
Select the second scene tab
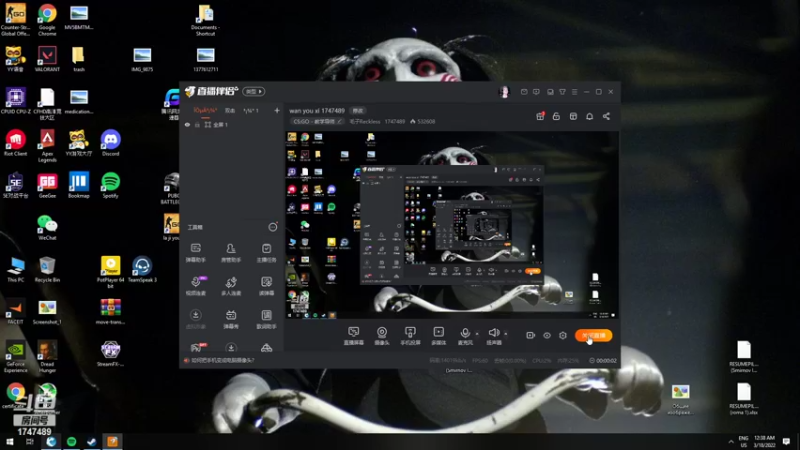(230, 110)
